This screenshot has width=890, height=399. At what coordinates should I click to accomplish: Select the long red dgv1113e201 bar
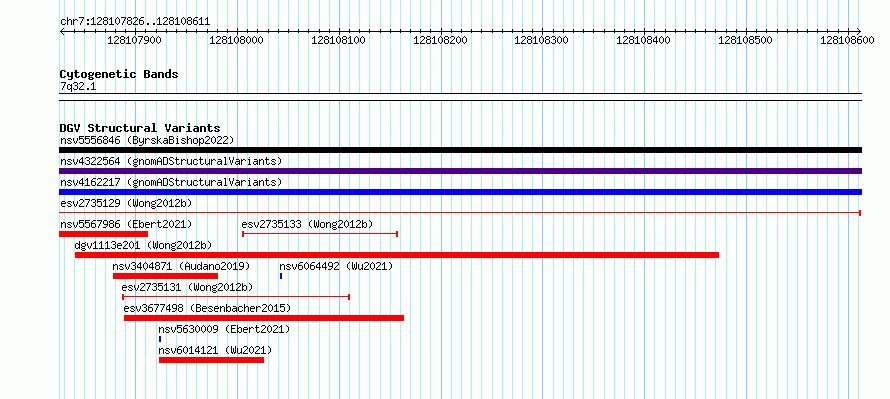pos(397,255)
